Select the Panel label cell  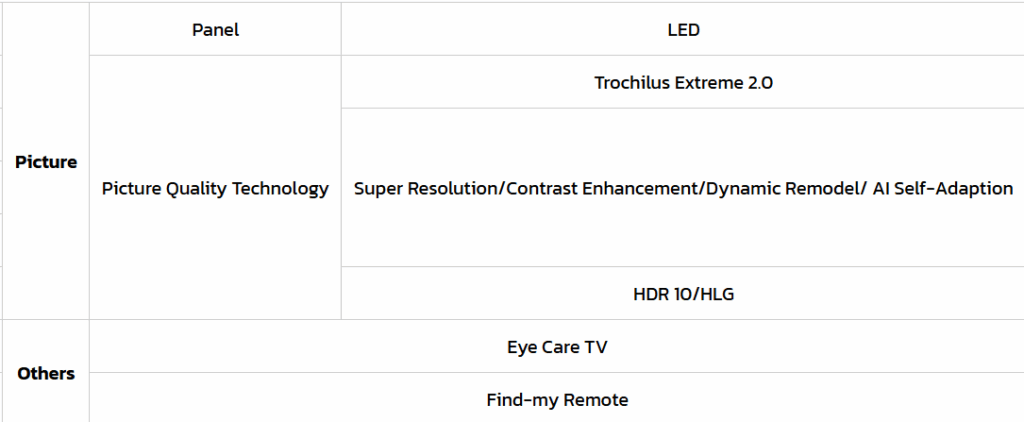[215, 30]
